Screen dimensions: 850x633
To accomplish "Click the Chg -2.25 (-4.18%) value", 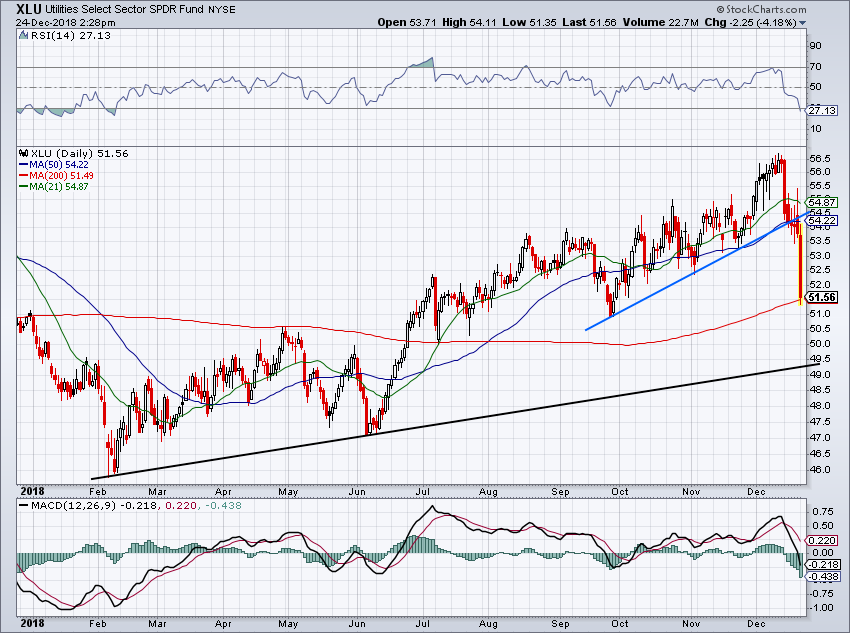I will point(750,23).
